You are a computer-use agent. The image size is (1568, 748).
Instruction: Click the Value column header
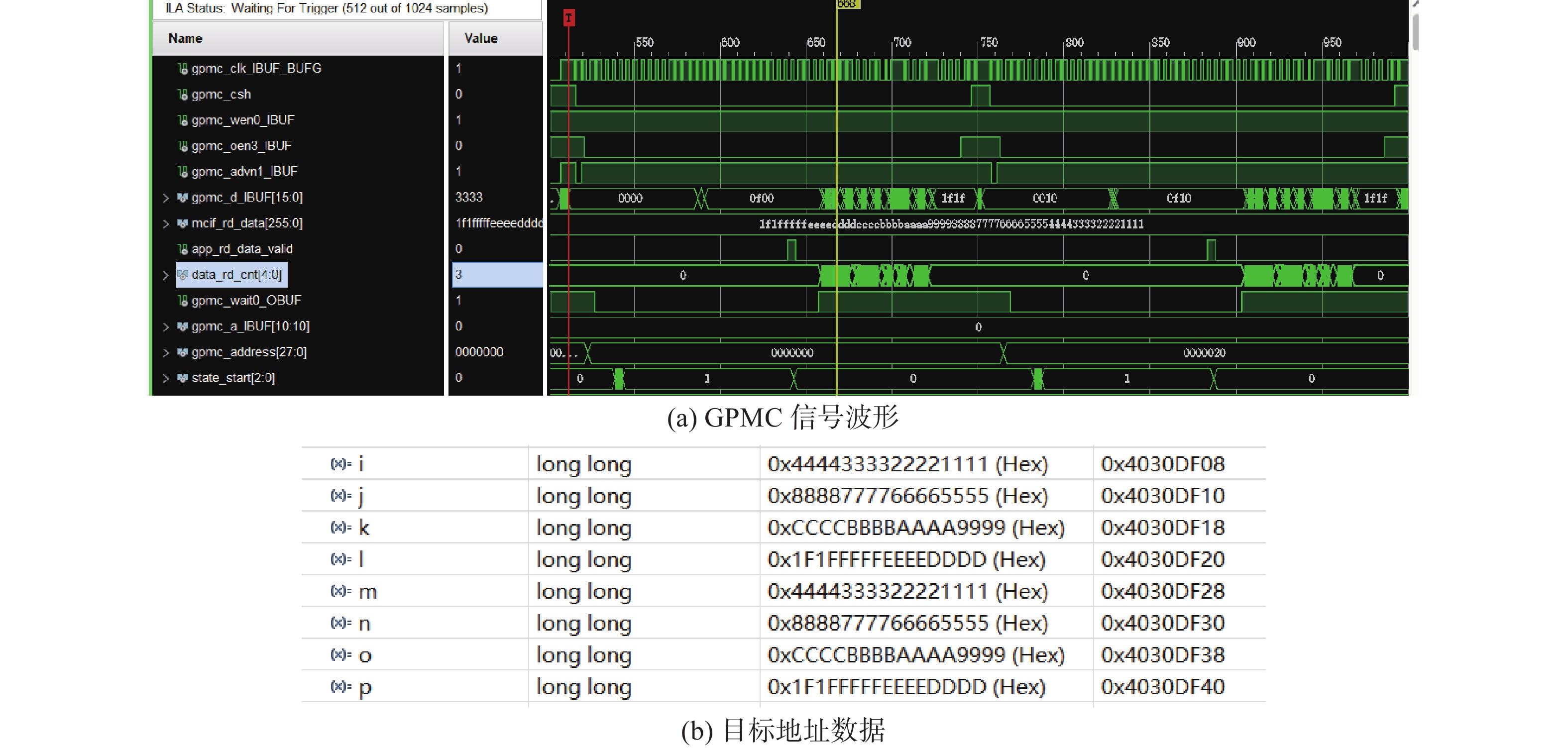tap(495, 38)
